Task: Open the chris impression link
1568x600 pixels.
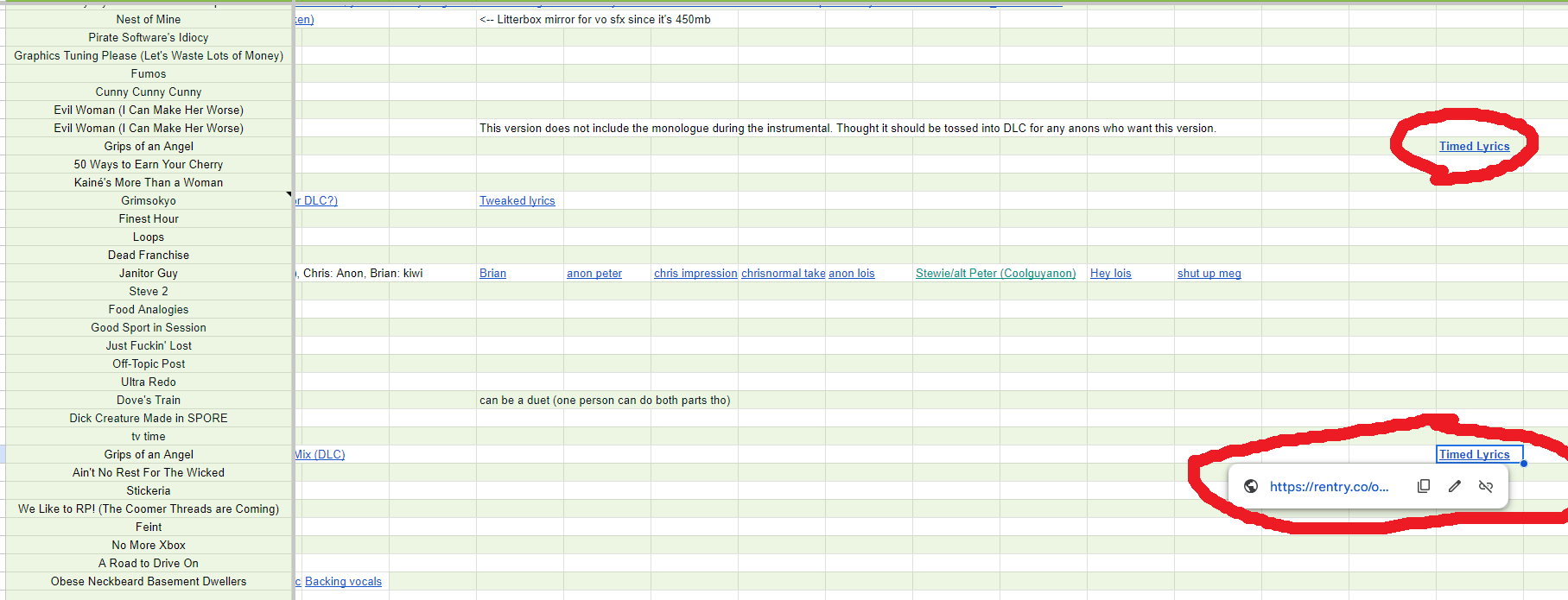Action: tap(695, 273)
